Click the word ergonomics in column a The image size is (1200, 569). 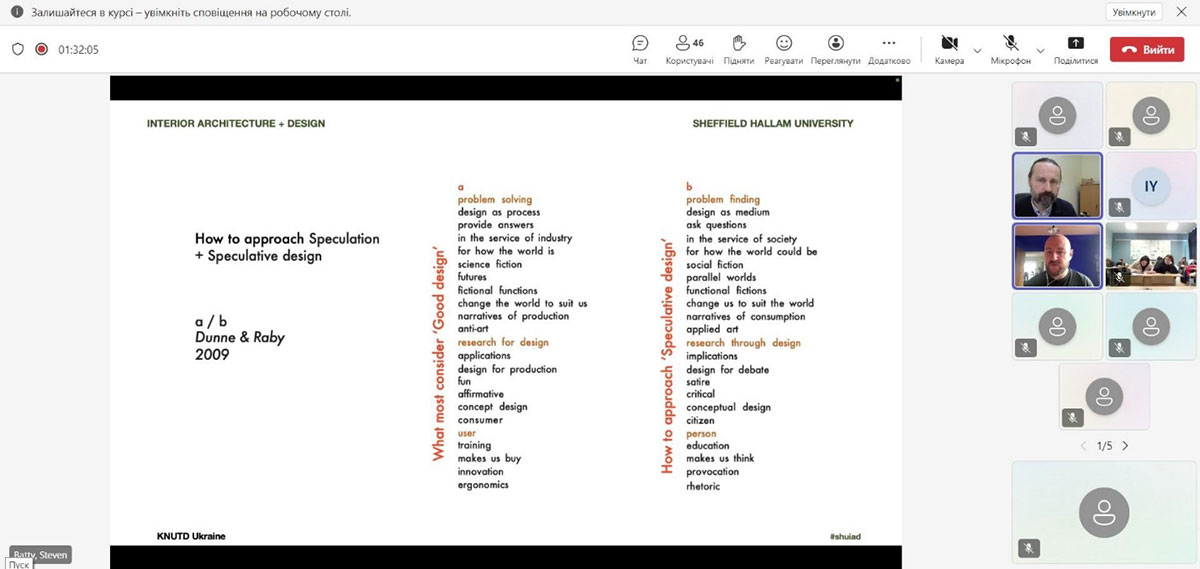coord(483,485)
